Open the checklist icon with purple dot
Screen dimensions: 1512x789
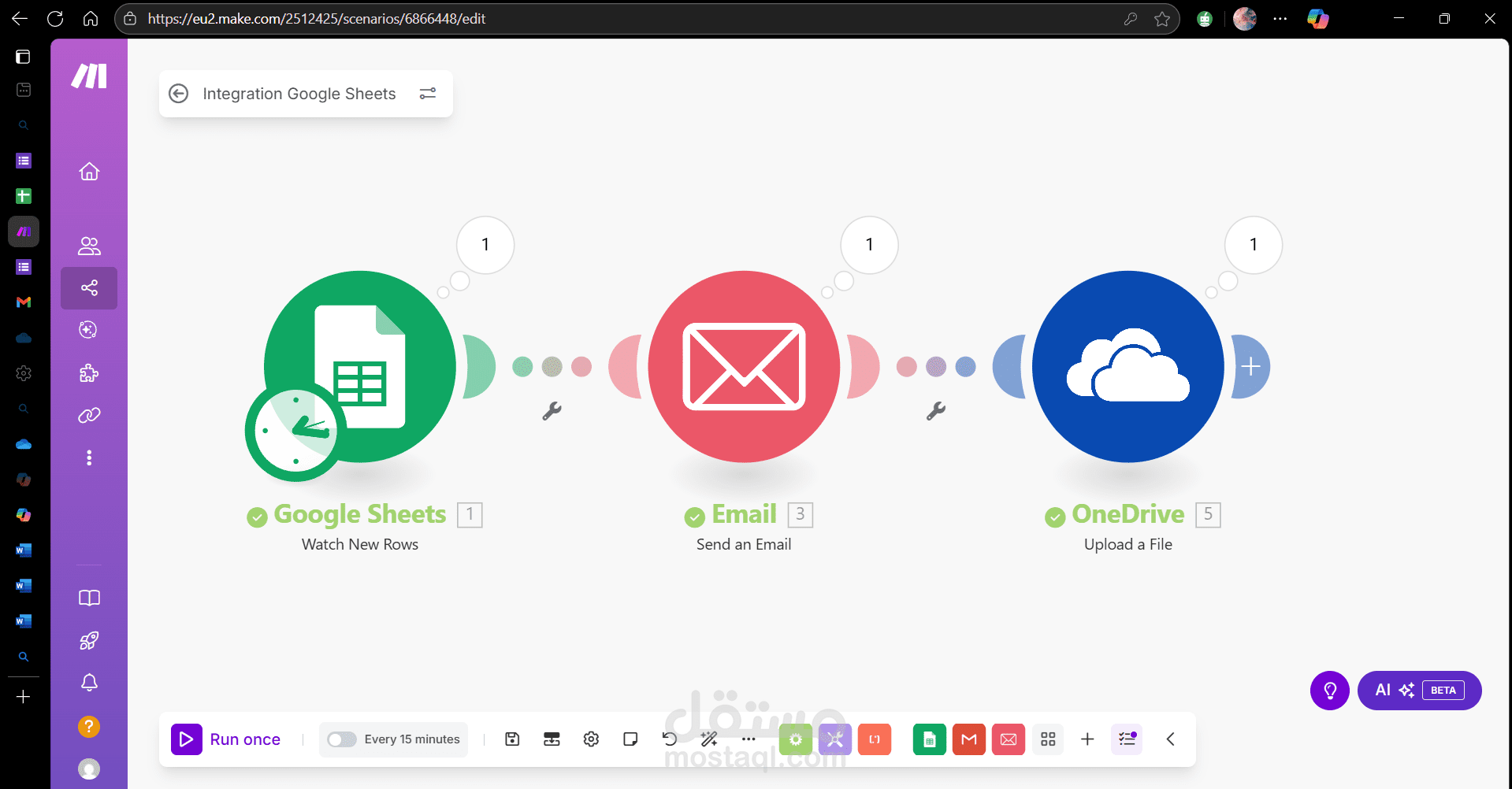(x=1127, y=739)
